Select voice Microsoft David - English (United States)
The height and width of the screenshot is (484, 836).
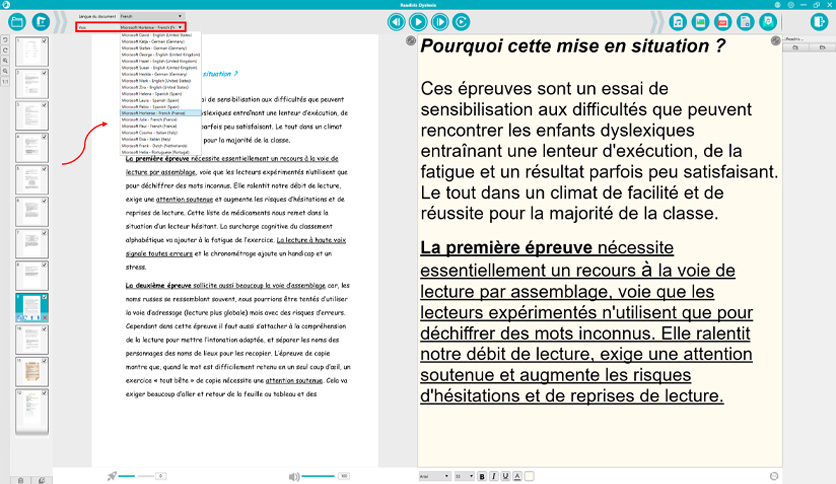pos(160,35)
